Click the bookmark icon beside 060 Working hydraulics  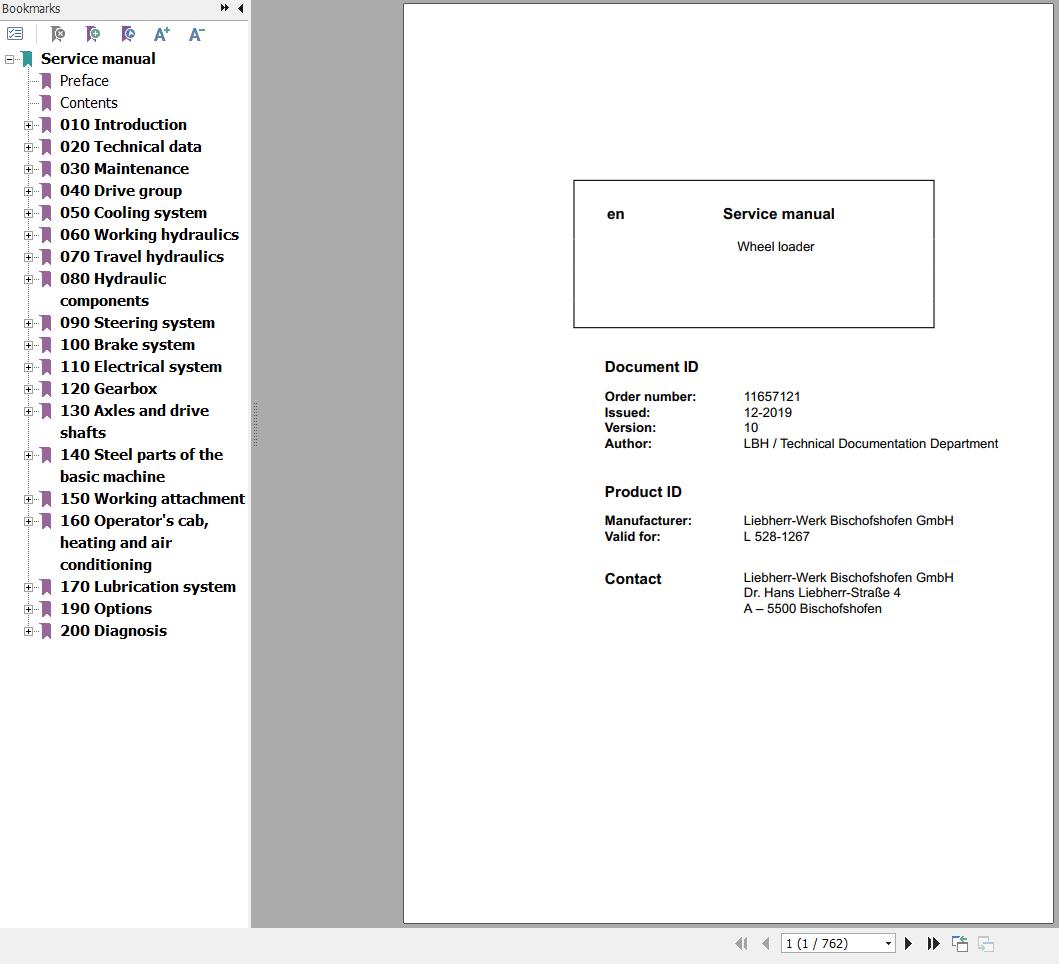click(47, 235)
